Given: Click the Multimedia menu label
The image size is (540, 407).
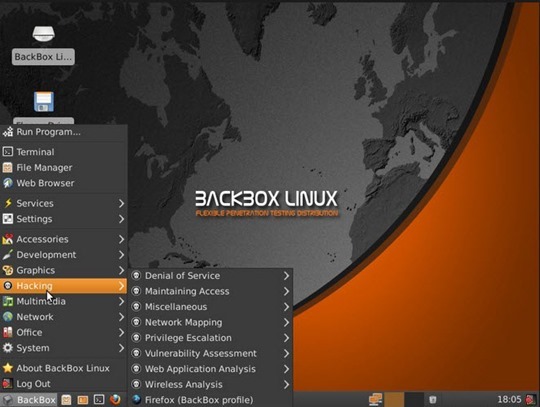Looking at the screenshot, I should 41,301.
